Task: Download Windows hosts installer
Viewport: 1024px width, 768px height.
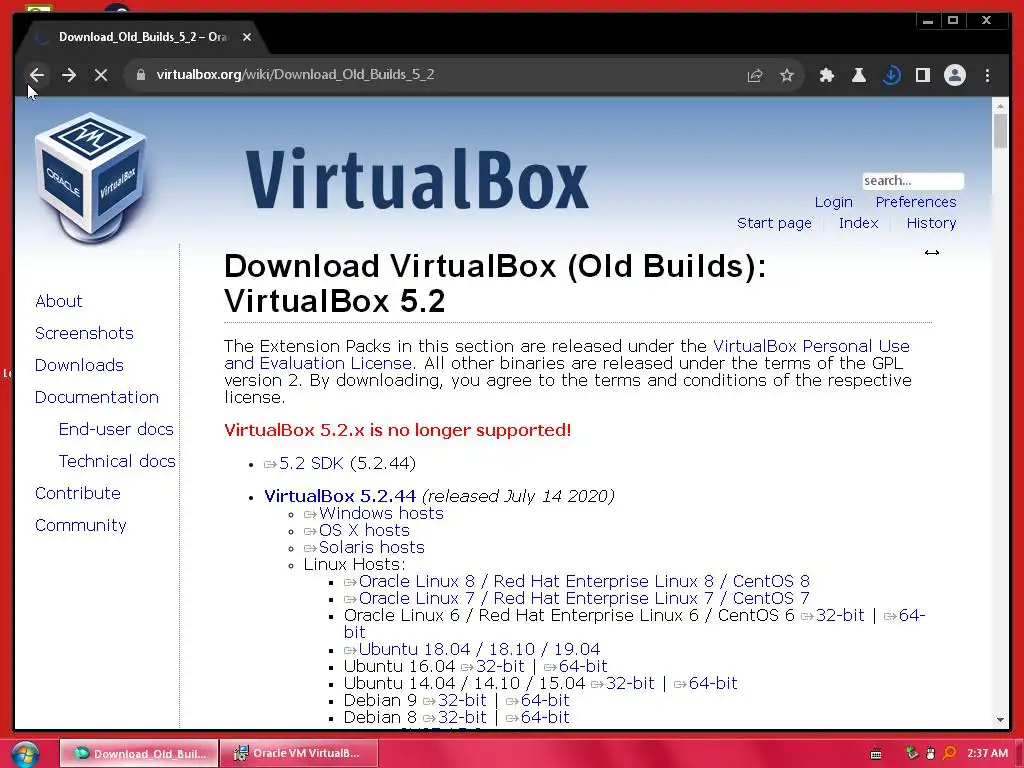Action: point(381,513)
